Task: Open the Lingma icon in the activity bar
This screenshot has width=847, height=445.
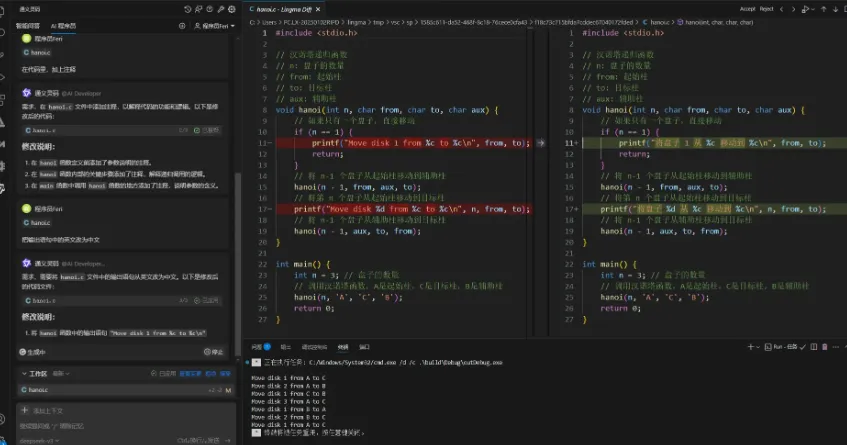Action: (x=2, y=188)
